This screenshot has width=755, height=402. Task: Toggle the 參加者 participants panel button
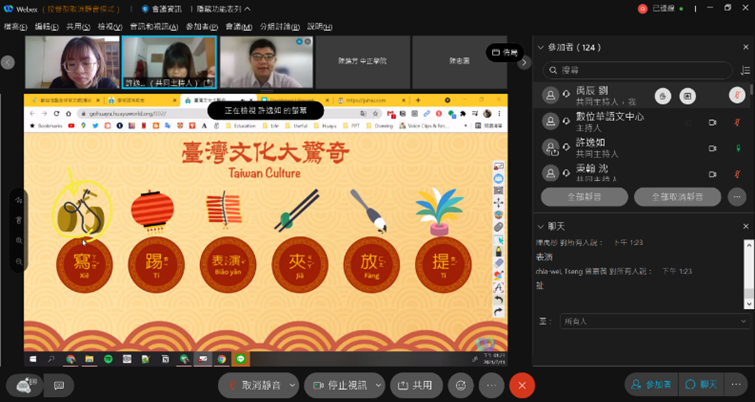point(651,384)
